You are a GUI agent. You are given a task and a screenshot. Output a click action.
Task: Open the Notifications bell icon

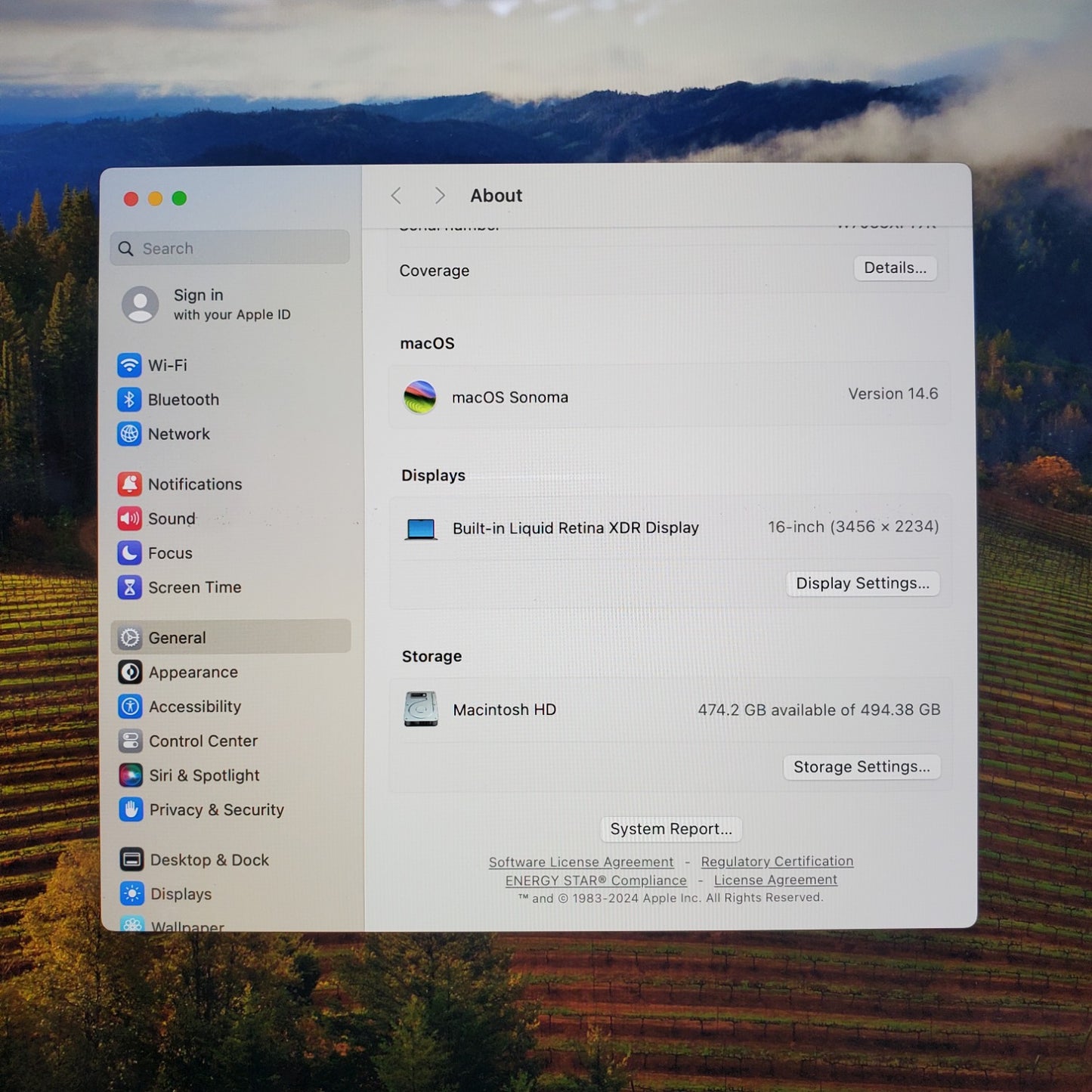point(129,484)
